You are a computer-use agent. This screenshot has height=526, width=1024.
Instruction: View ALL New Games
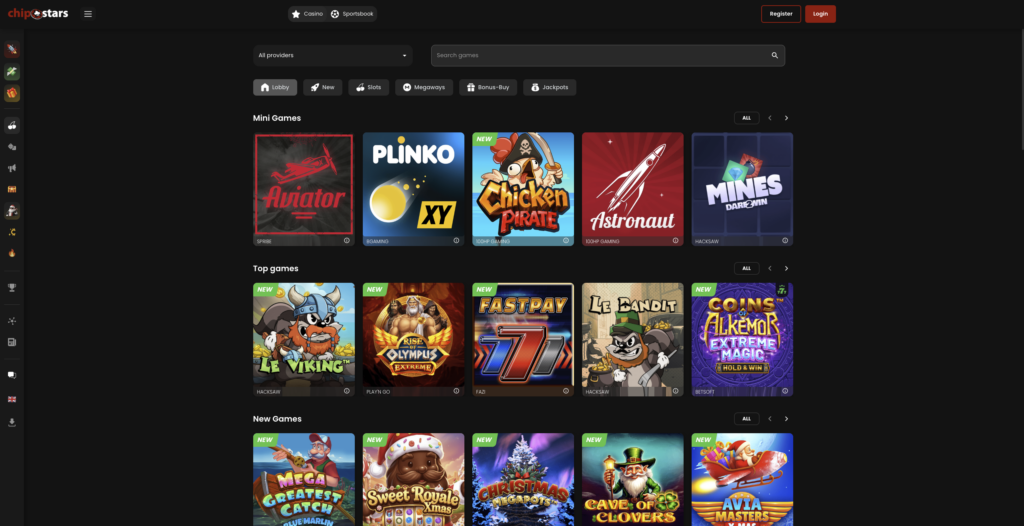(746, 419)
